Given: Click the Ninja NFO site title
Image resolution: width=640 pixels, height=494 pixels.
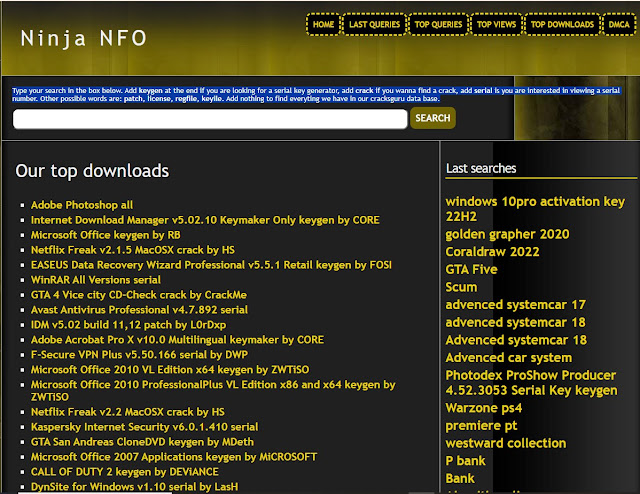Looking at the screenshot, I should tap(83, 38).
